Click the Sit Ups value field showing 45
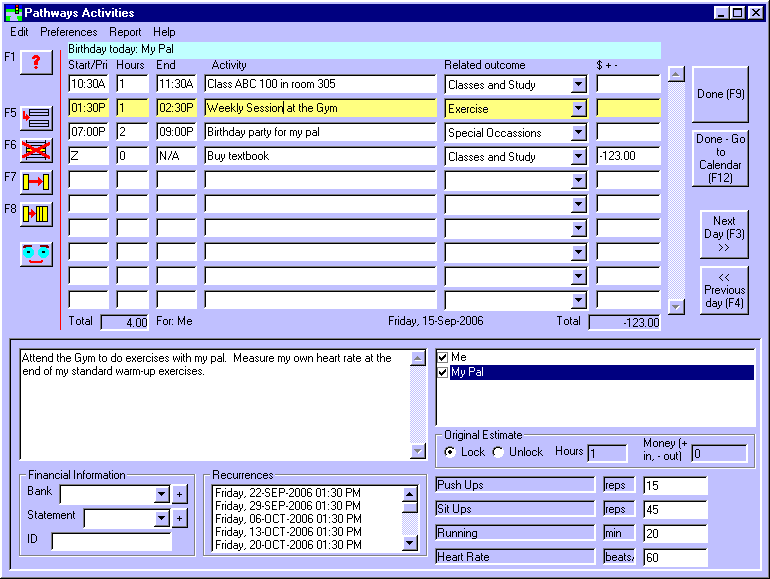Image resolution: width=770 pixels, height=579 pixels. point(675,509)
